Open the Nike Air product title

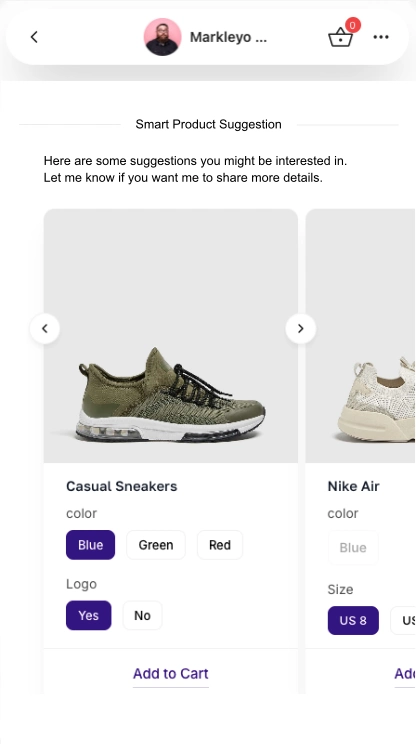353,486
